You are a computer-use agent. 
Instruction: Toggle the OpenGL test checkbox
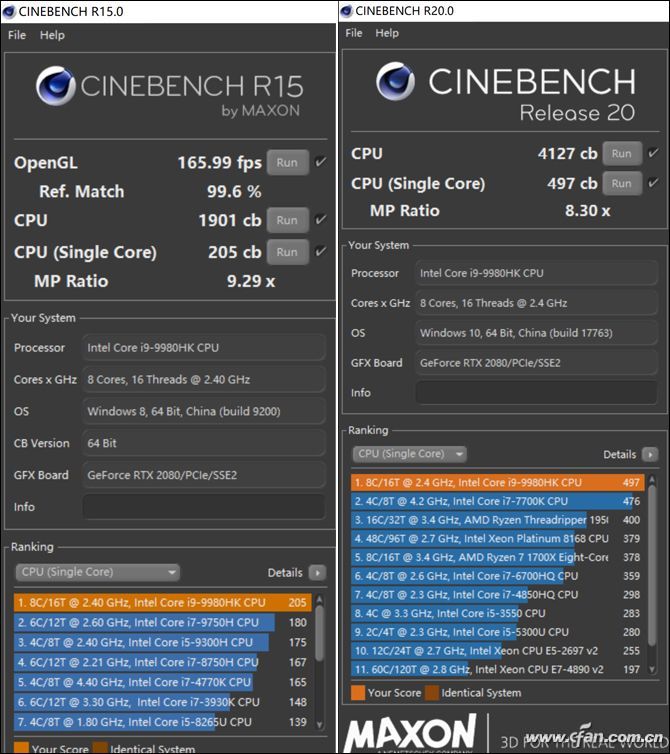point(320,162)
